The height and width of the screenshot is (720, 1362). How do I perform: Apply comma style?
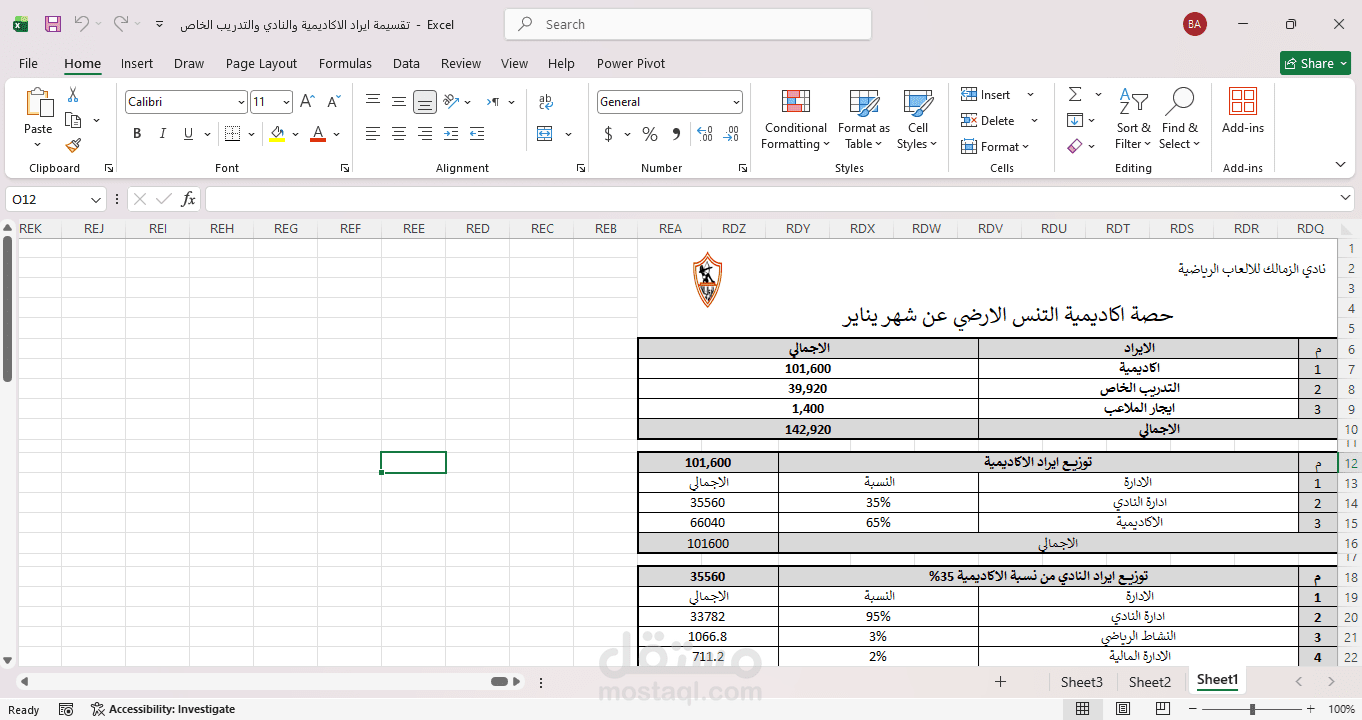676,134
